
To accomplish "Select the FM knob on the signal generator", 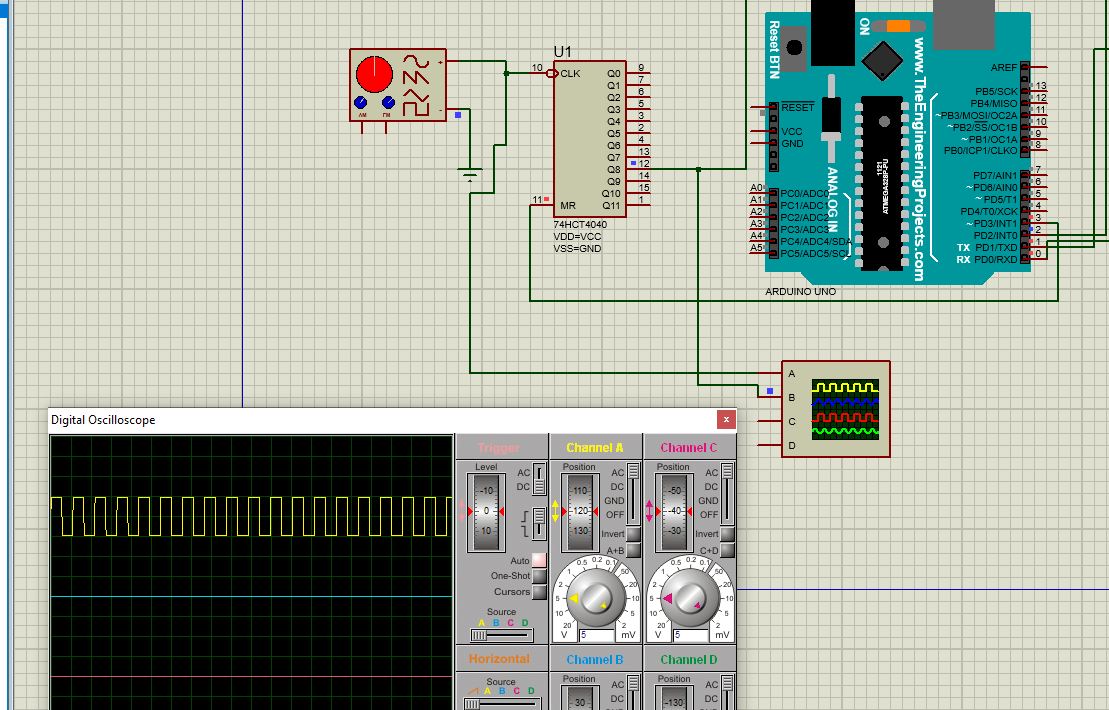I will pos(388,101).
